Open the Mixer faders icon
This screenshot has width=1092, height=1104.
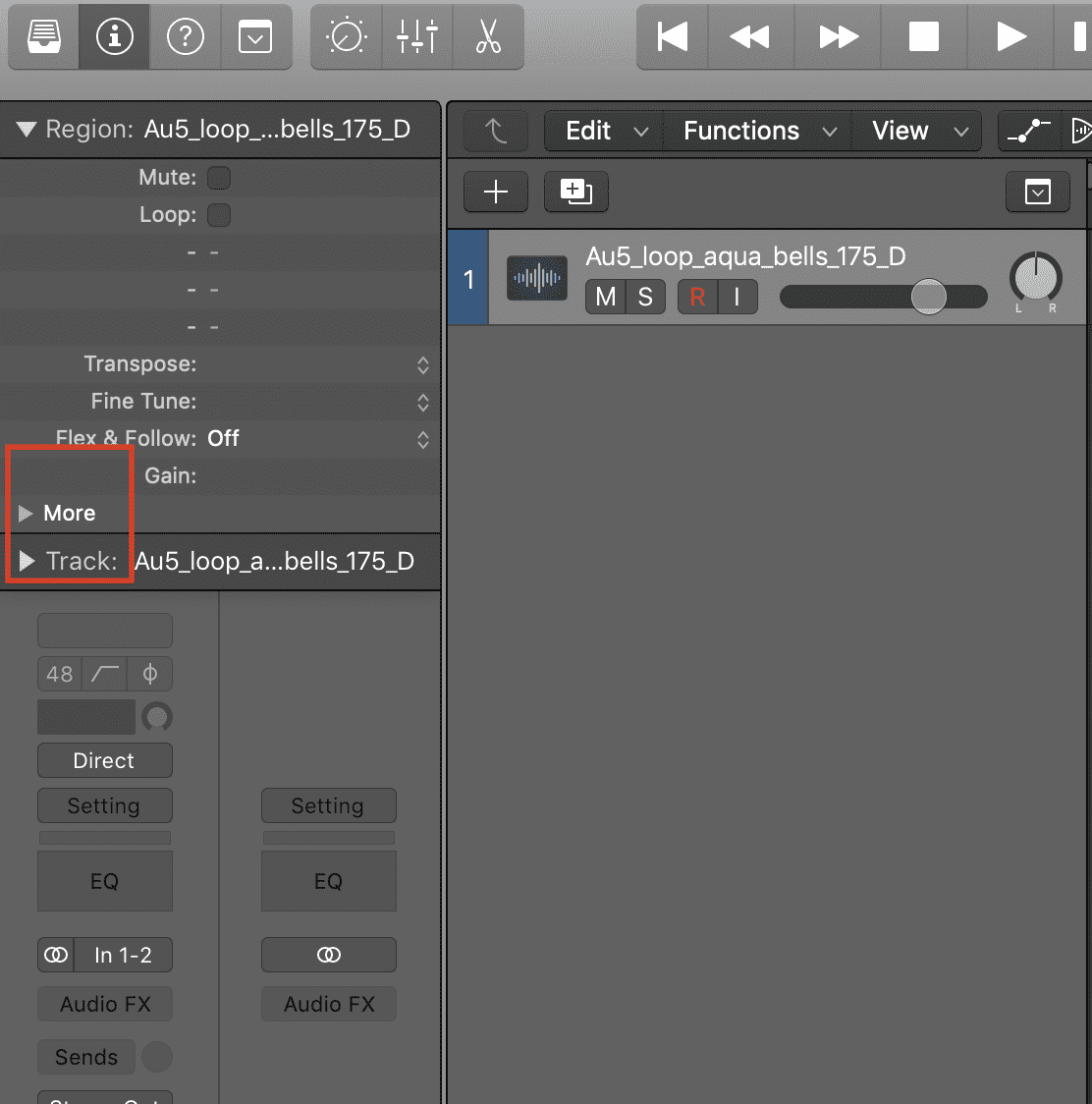click(x=416, y=36)
